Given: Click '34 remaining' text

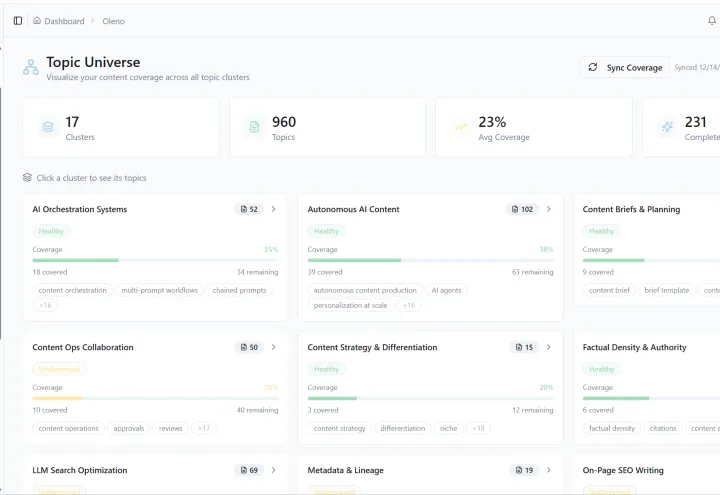Looking at the screenshot, I should pyautogui.click(x=257, y=272).
